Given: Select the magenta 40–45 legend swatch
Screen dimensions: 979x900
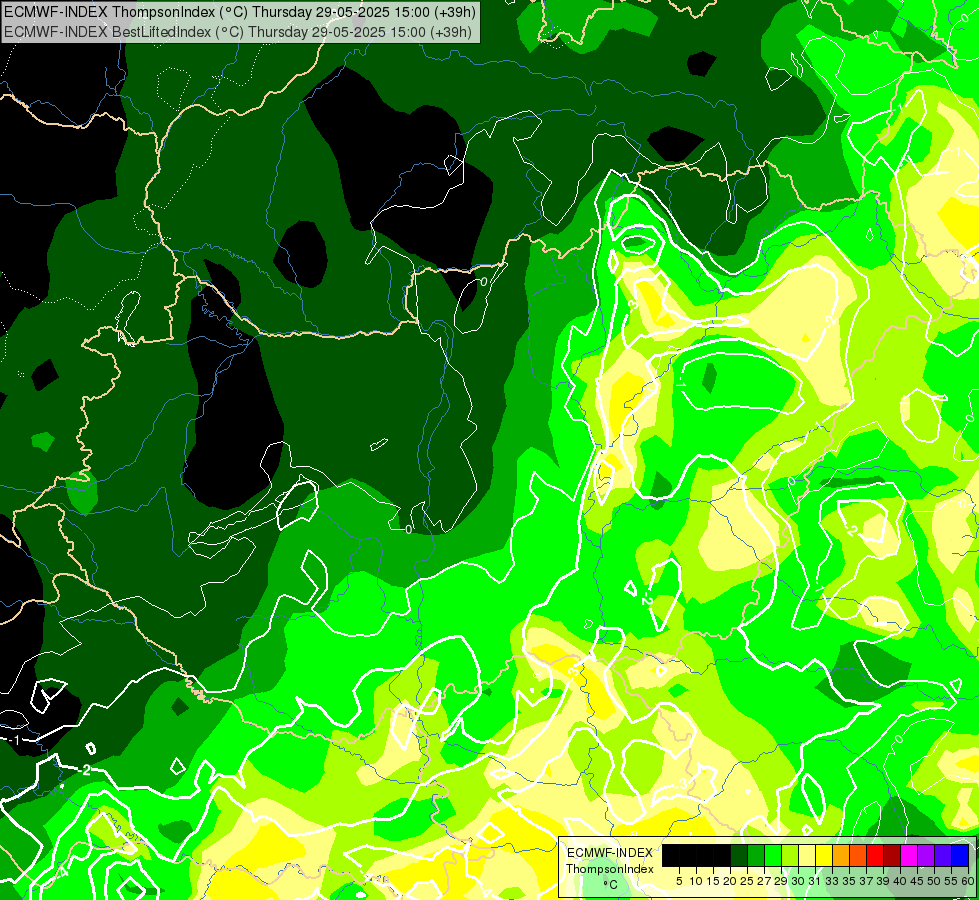Looking at the screenshot, I should pyautogui.click(x=909, y=855).
